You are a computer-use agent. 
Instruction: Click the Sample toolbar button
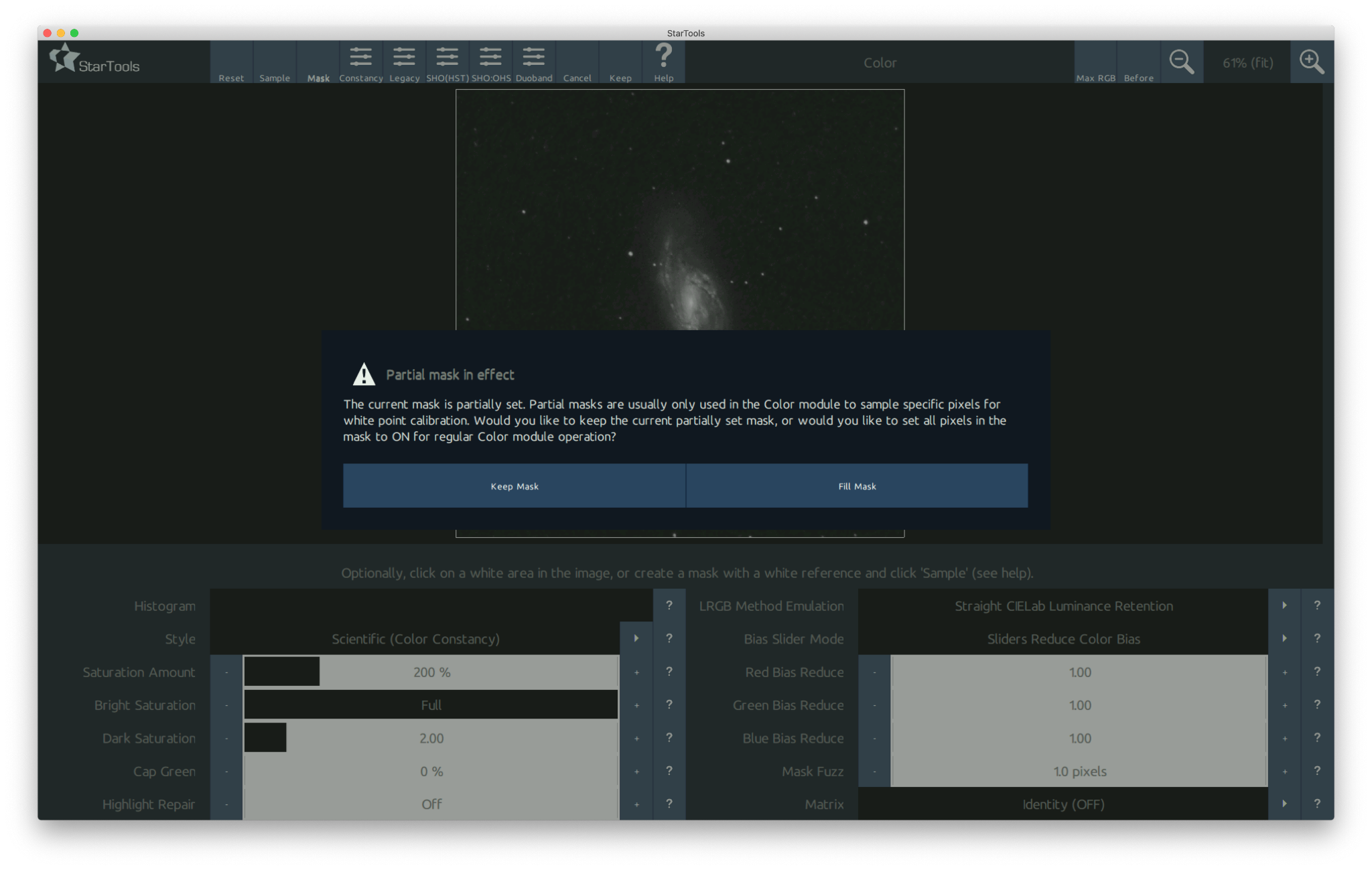coord(275,62)
